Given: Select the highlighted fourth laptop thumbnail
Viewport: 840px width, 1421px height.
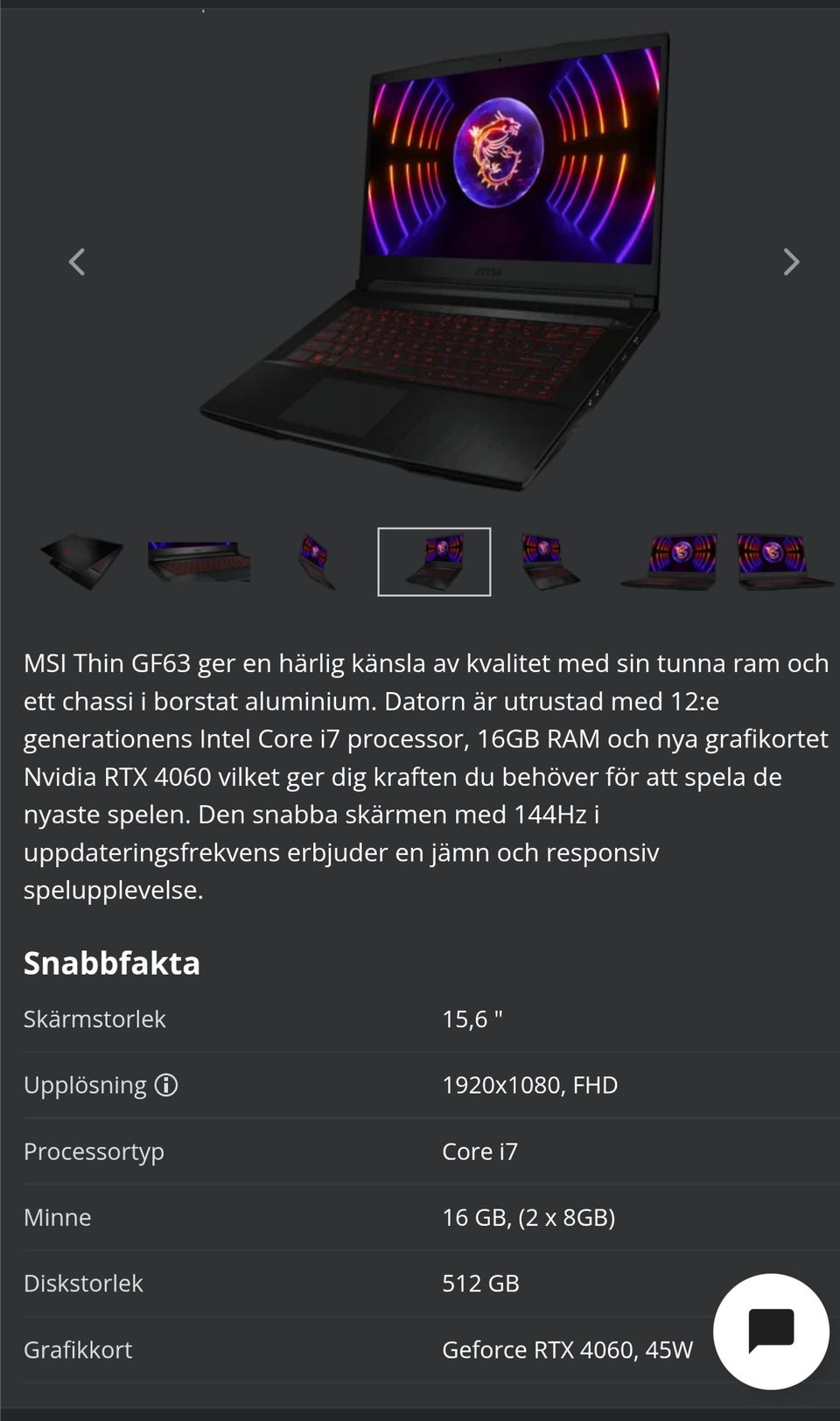Looking at the screenshot, I should (434, 562).
